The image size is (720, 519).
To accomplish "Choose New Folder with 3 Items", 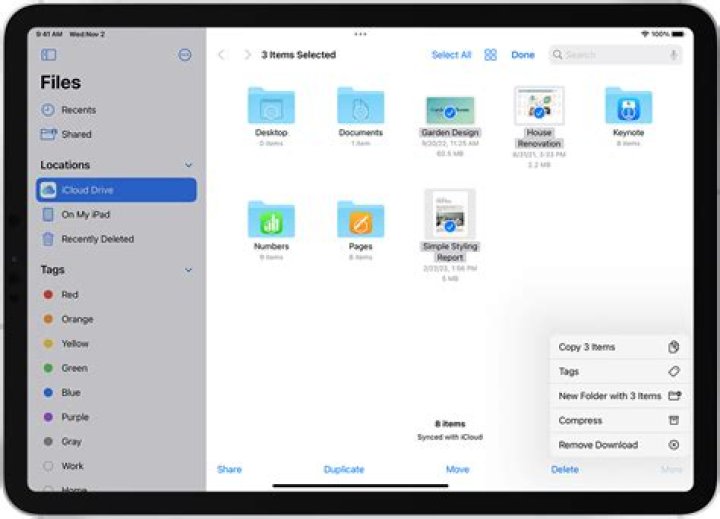I will (x=619, y=396).
